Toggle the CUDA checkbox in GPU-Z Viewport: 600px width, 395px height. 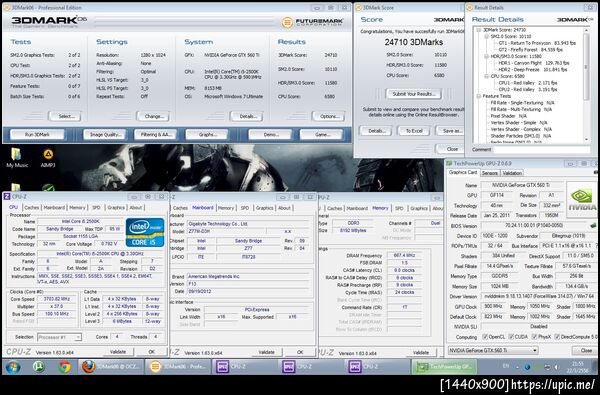point(510,337)
